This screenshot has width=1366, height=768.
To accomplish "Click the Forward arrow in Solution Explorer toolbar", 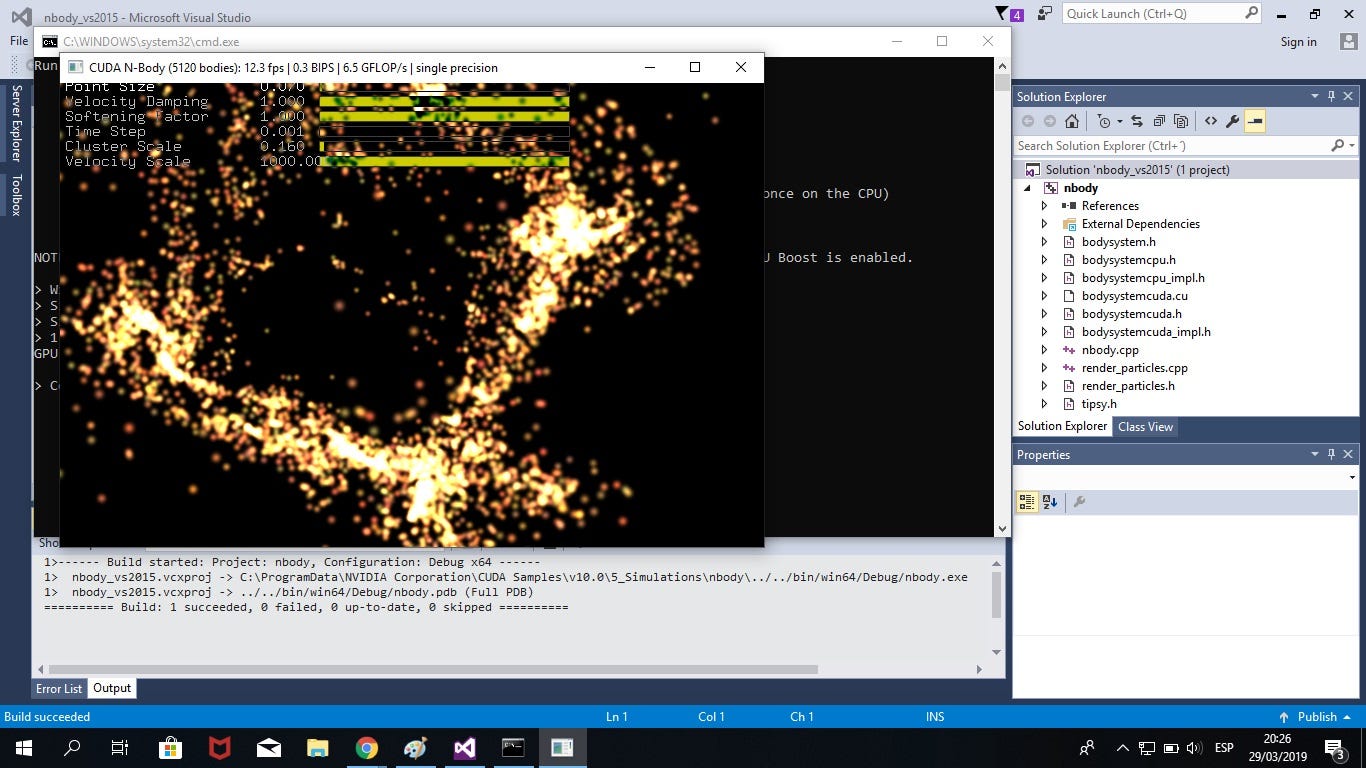I will 1050,121.
